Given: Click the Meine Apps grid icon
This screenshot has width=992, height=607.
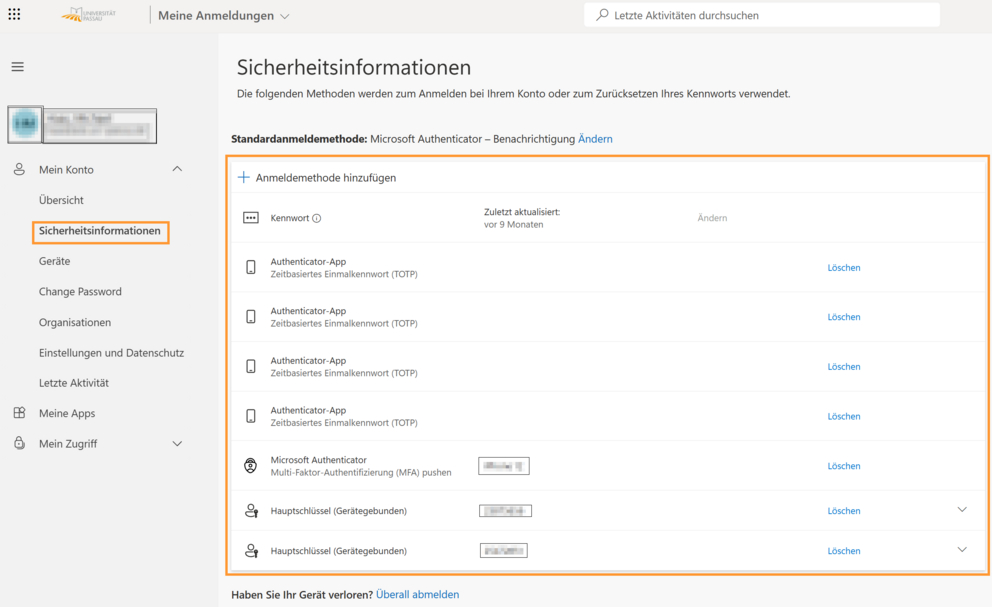Looking at the screenshot, I should point(18,413).
